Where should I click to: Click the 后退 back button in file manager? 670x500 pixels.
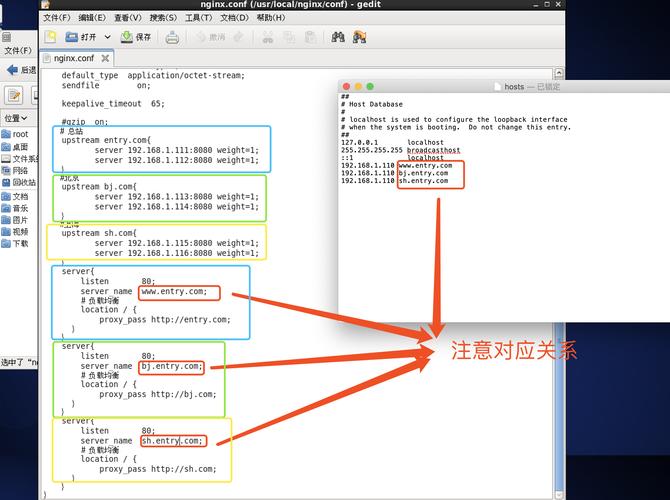19,70
